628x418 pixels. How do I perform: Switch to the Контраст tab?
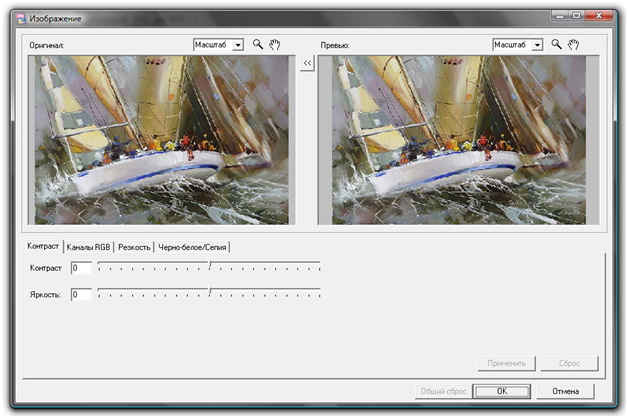pos(43,246)
